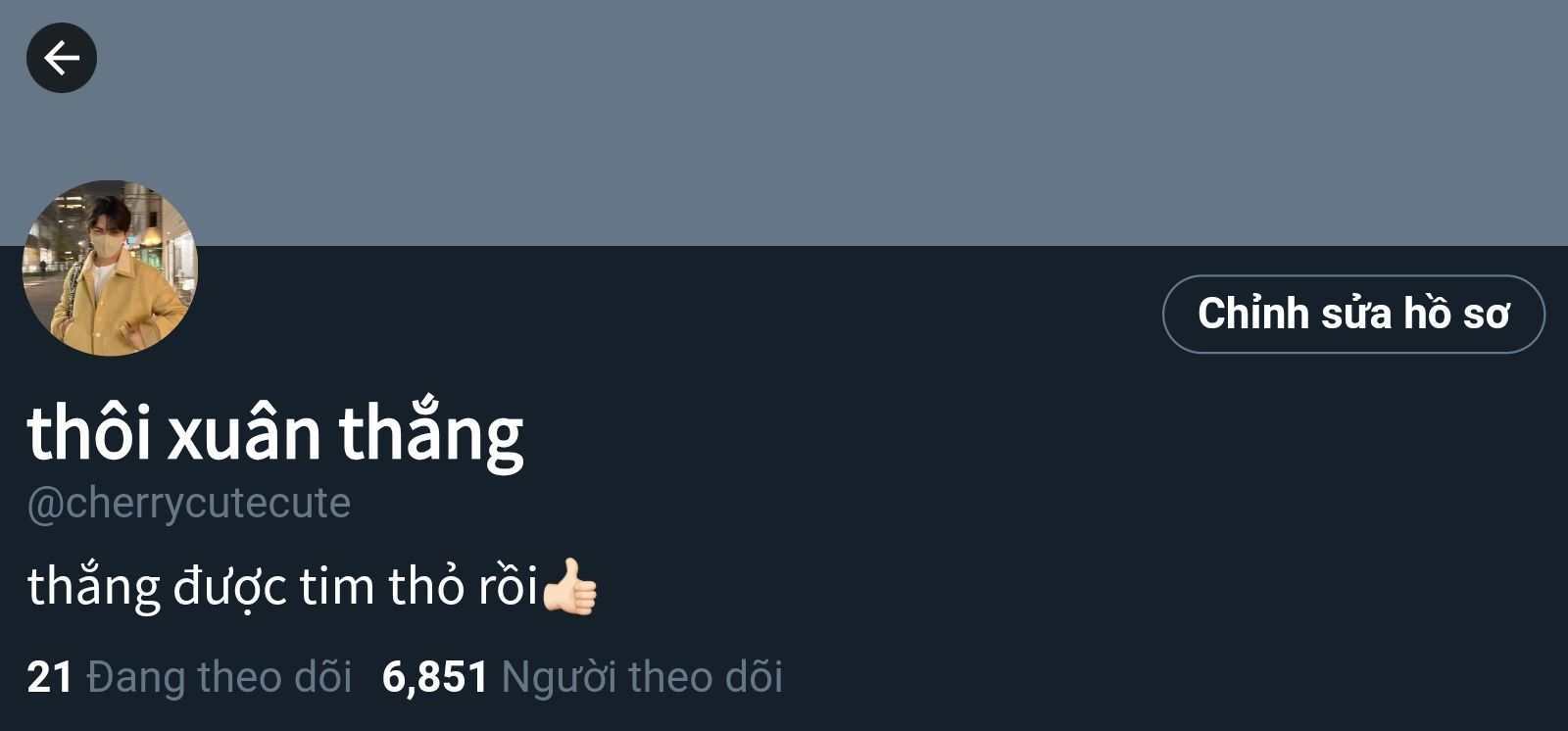Viewport: 1568px width, 731px height.
Task: Click the @cherrycutecute username handle
Action: (x=188, y=503)
